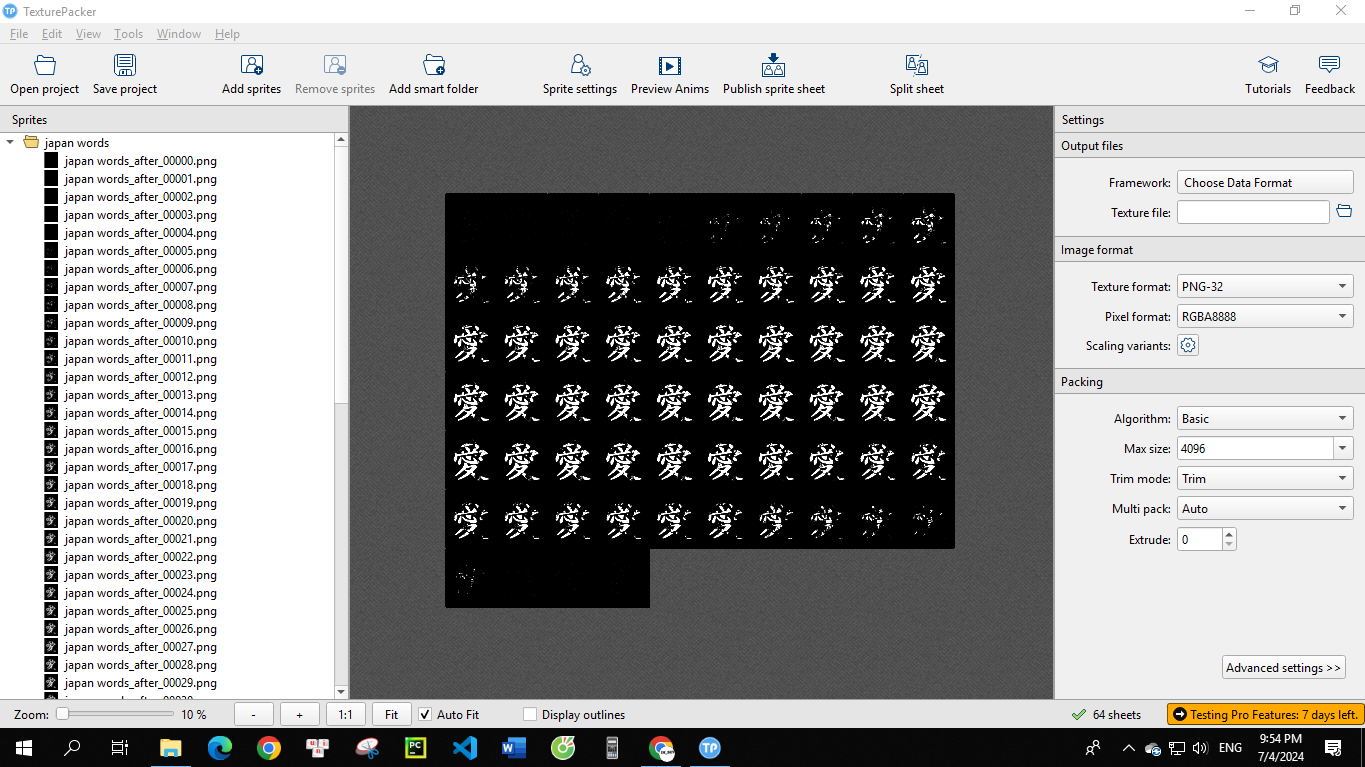
Task: Uncheck the Auto Fit checkbox
Action: click(424, 714)
